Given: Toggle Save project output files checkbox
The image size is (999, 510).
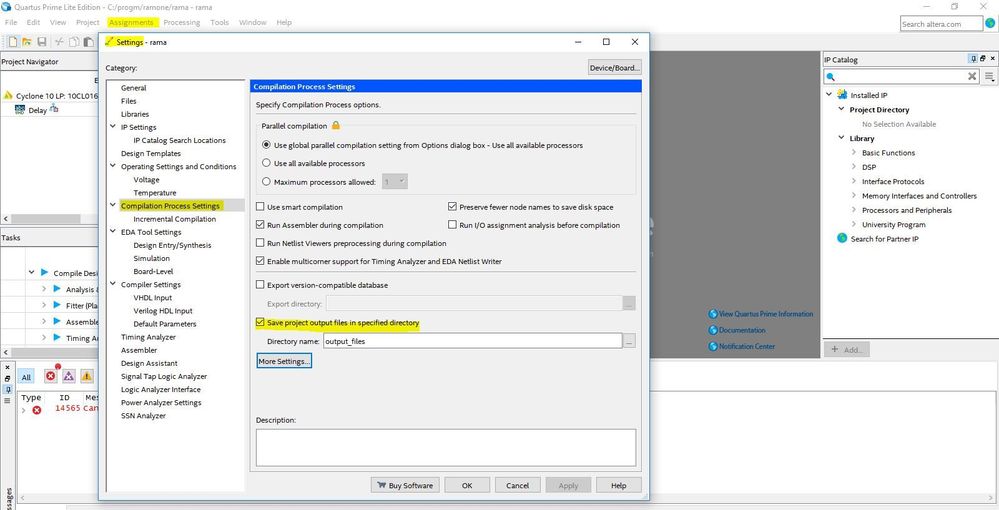Looking at the screenshot, I should tap(260, 323).
